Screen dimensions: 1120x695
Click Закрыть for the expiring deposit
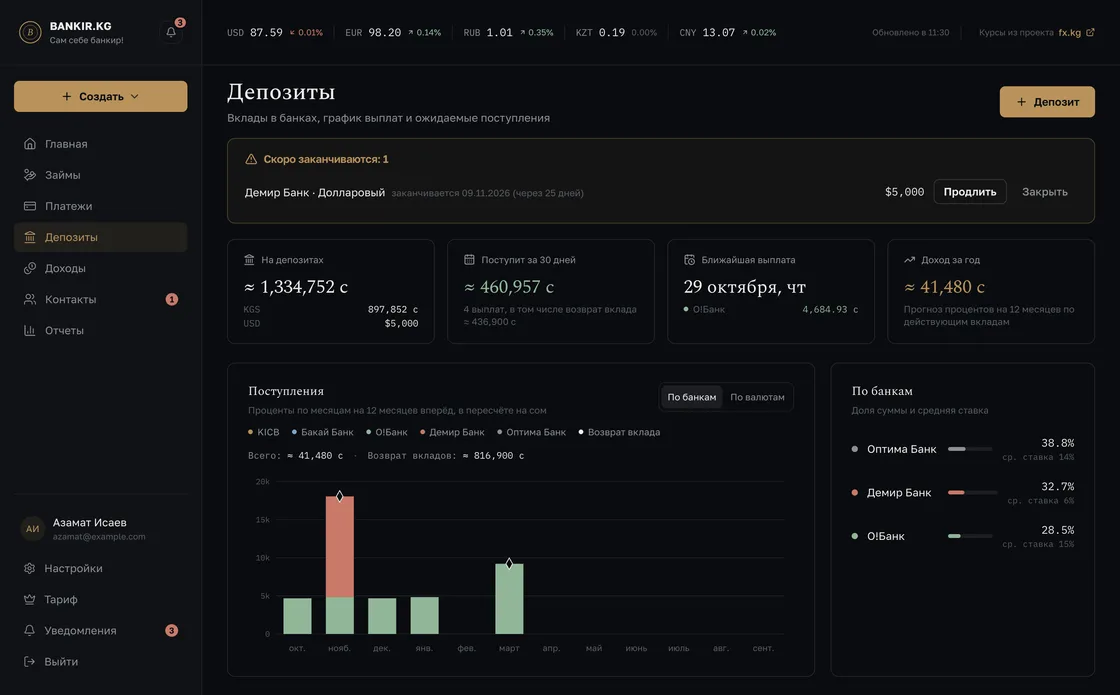1044,191
